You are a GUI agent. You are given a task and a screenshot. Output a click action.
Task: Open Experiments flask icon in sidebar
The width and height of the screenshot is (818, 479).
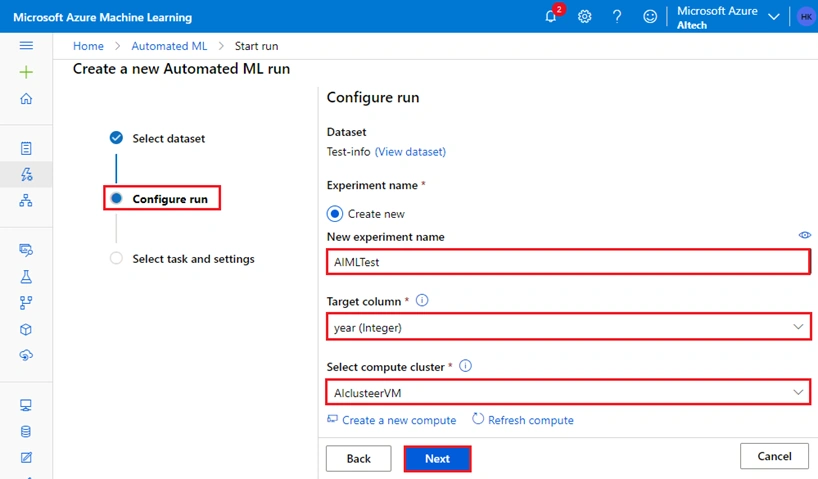coord(26,277)
